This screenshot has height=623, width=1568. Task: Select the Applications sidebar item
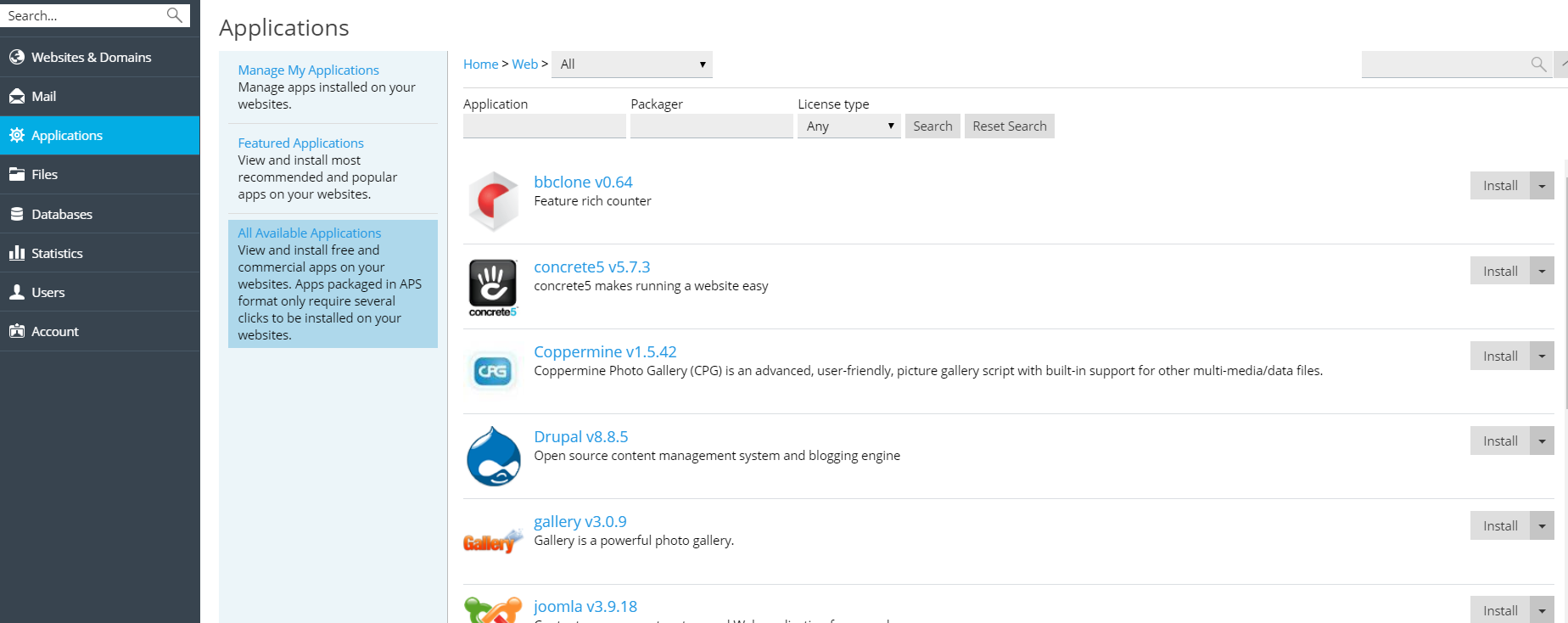(x=100, y=135)
